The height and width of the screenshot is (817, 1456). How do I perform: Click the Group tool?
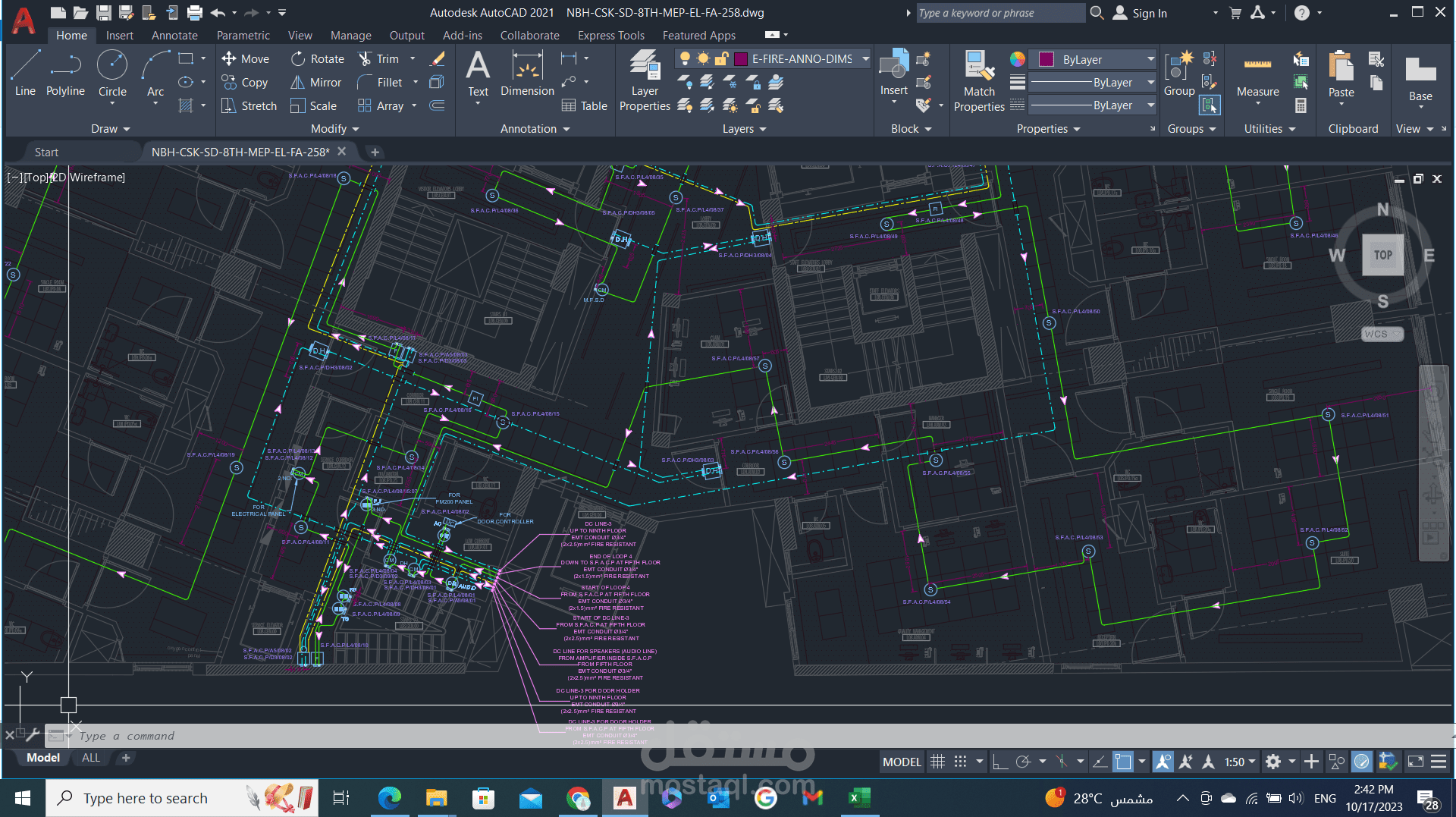1179,74
